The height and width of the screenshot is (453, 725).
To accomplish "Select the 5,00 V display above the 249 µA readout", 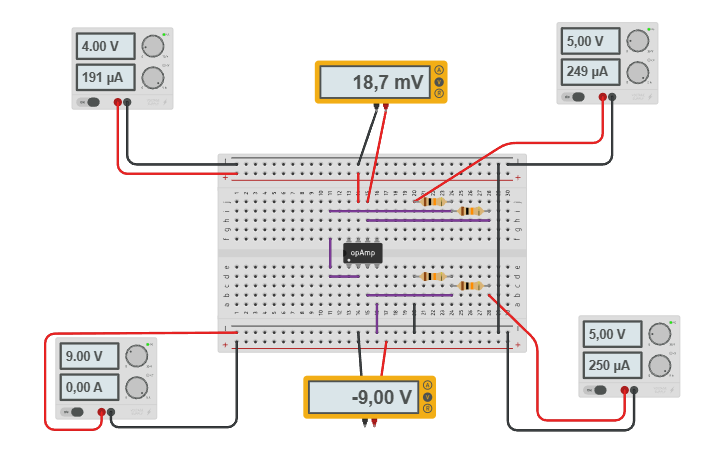I will (590, 41).
